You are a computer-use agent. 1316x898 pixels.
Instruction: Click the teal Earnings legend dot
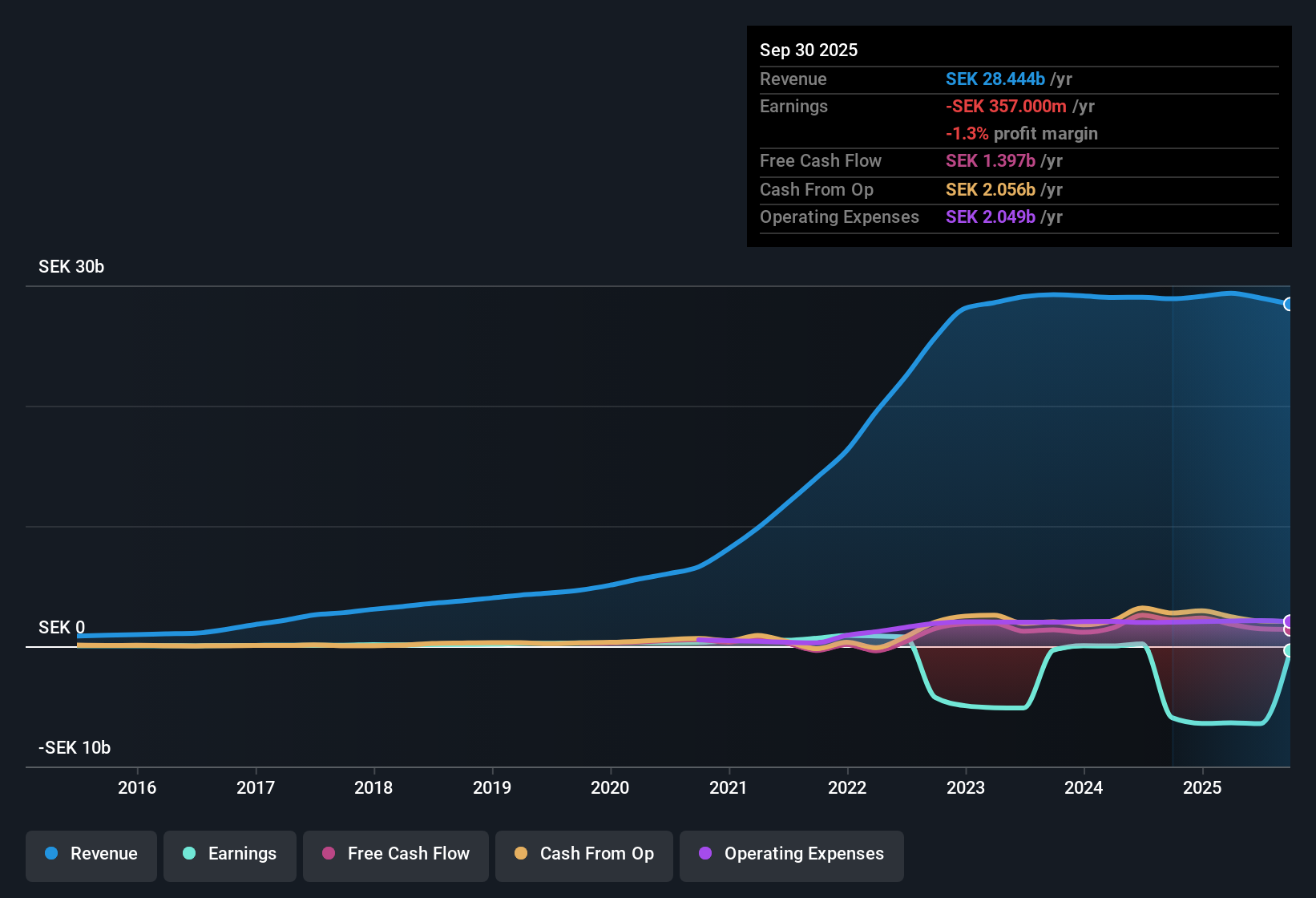click(x=189, y=854)
